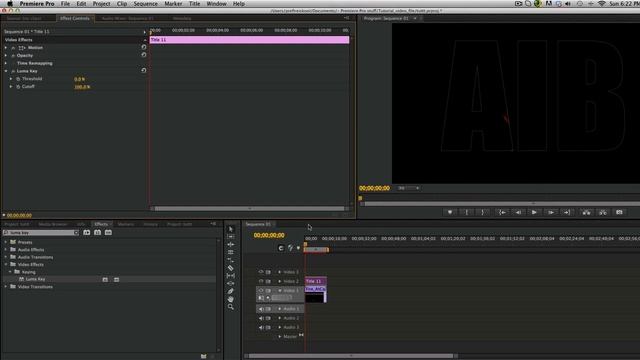Expand the Cutoff parameter
Viewport: 640px width, 360px height.
11,87
